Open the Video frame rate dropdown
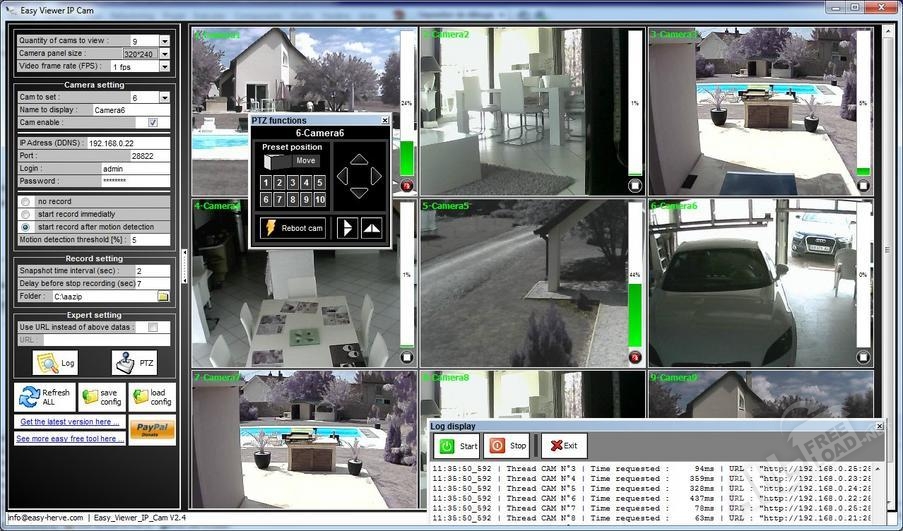The width and height of the screenshot is (903, 531). click(x=165, y=66)
